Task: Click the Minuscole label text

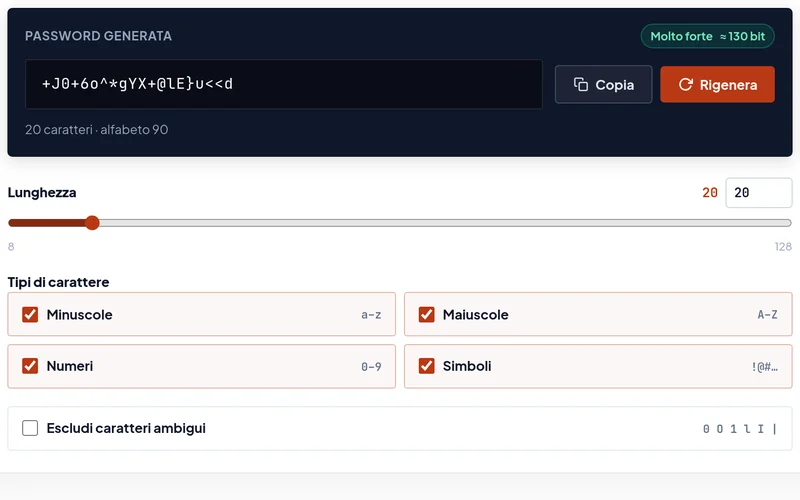Action: [x=80, y=314]
